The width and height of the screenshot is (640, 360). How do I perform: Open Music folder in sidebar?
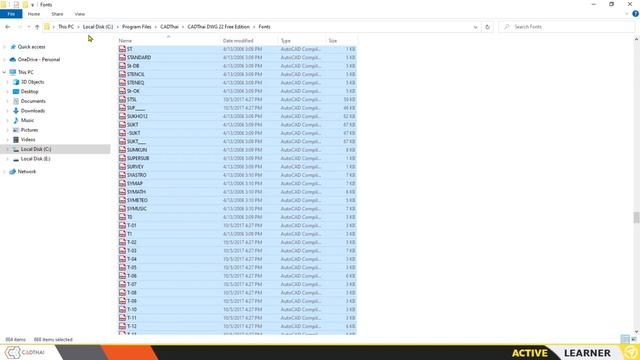pos(27,120)
